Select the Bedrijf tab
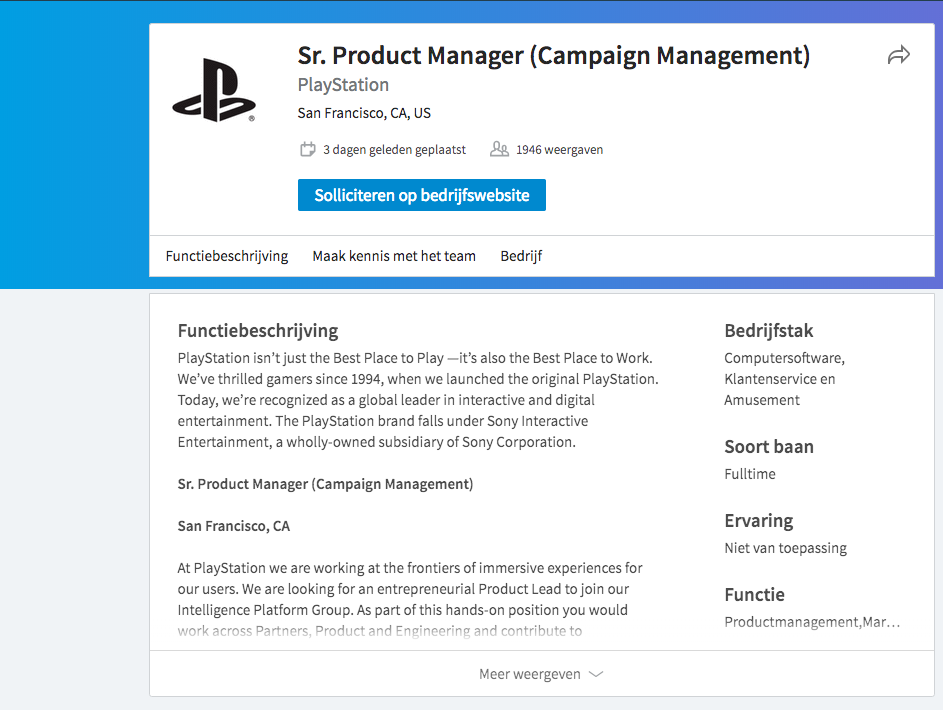Screen dimensions: 943x710 tap(521, 256)
